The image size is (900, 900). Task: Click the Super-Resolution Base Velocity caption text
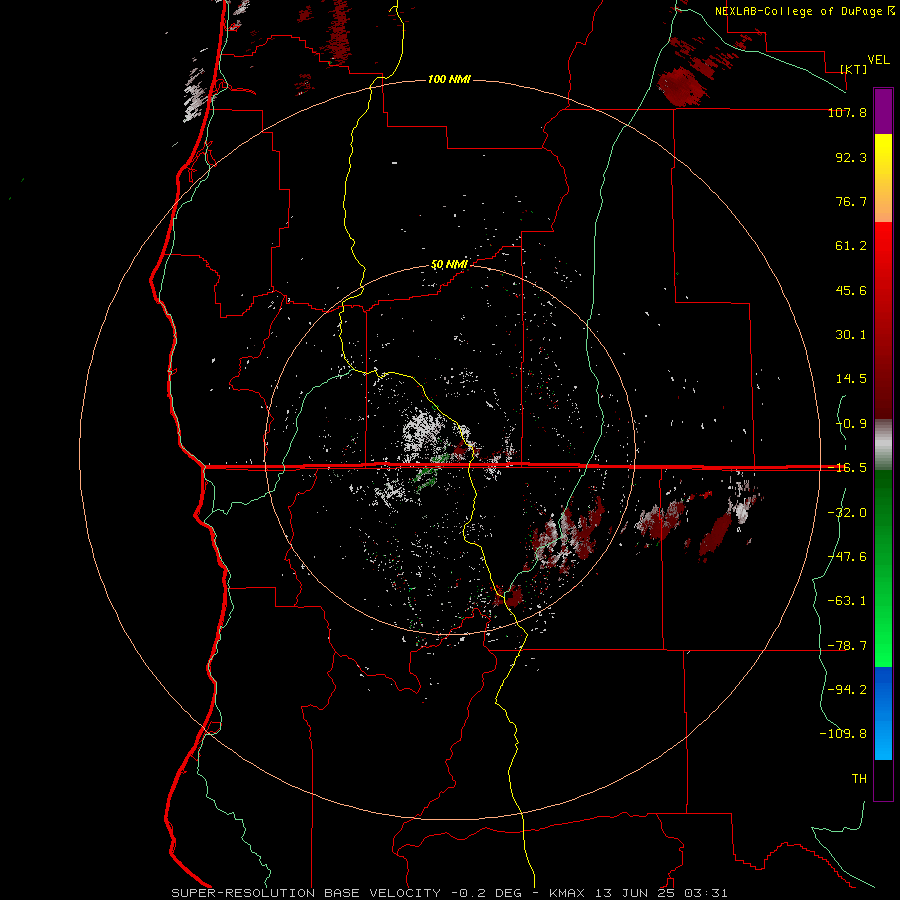pyautogui.click(x=449, y=893)
